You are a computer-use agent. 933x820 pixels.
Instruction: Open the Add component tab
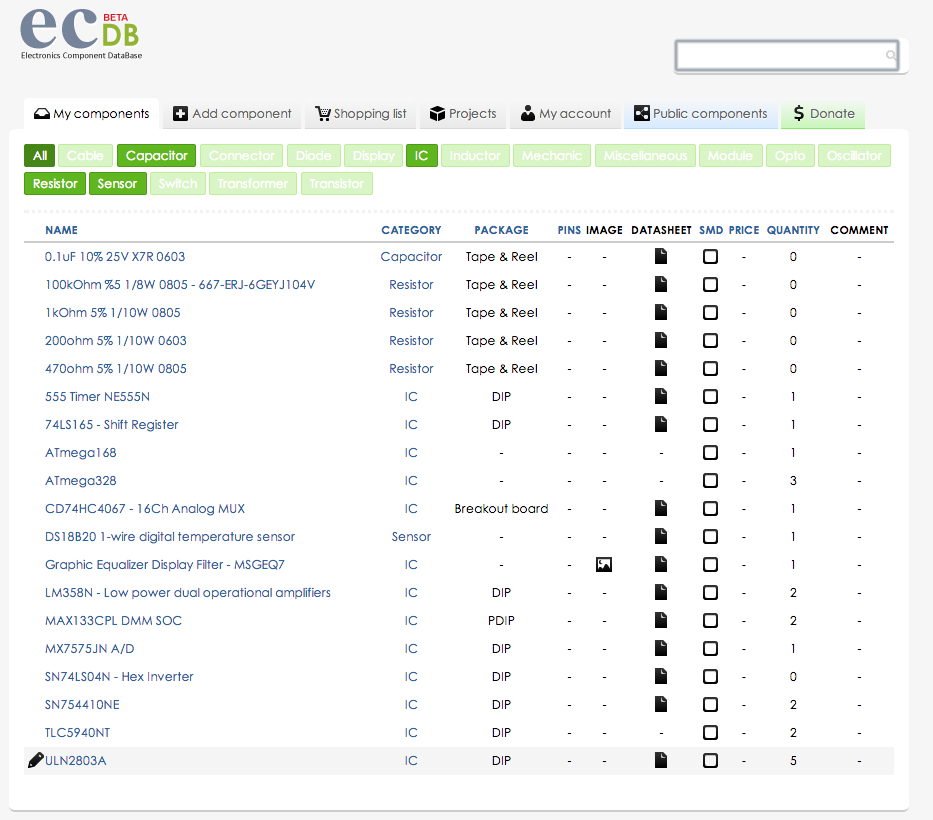(232, 114)
